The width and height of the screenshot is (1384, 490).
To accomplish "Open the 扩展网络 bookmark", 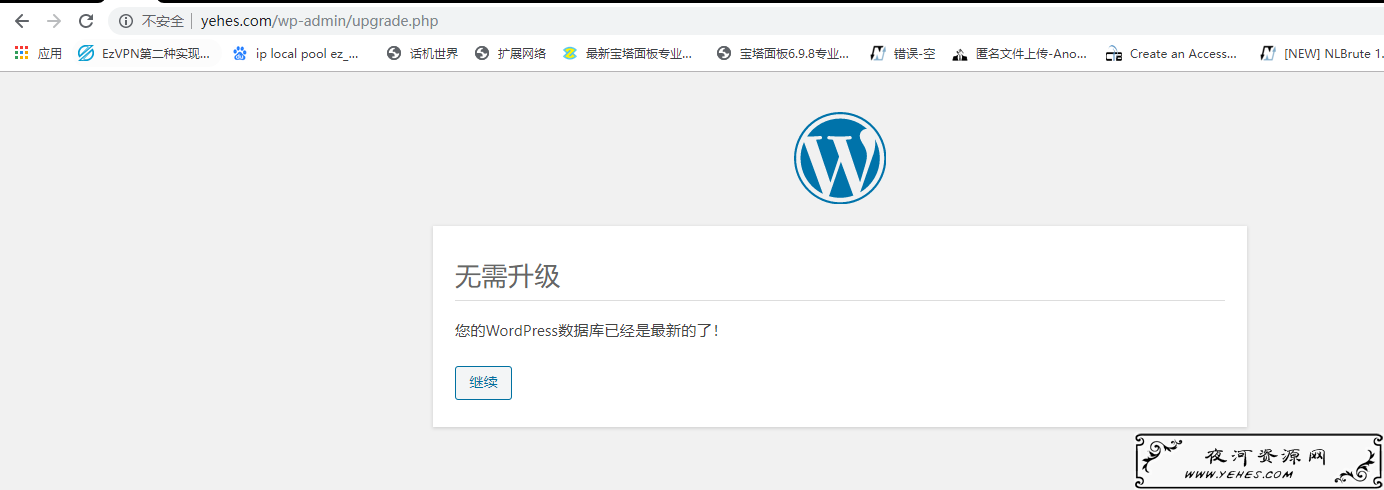I will [x=511, y=54].
